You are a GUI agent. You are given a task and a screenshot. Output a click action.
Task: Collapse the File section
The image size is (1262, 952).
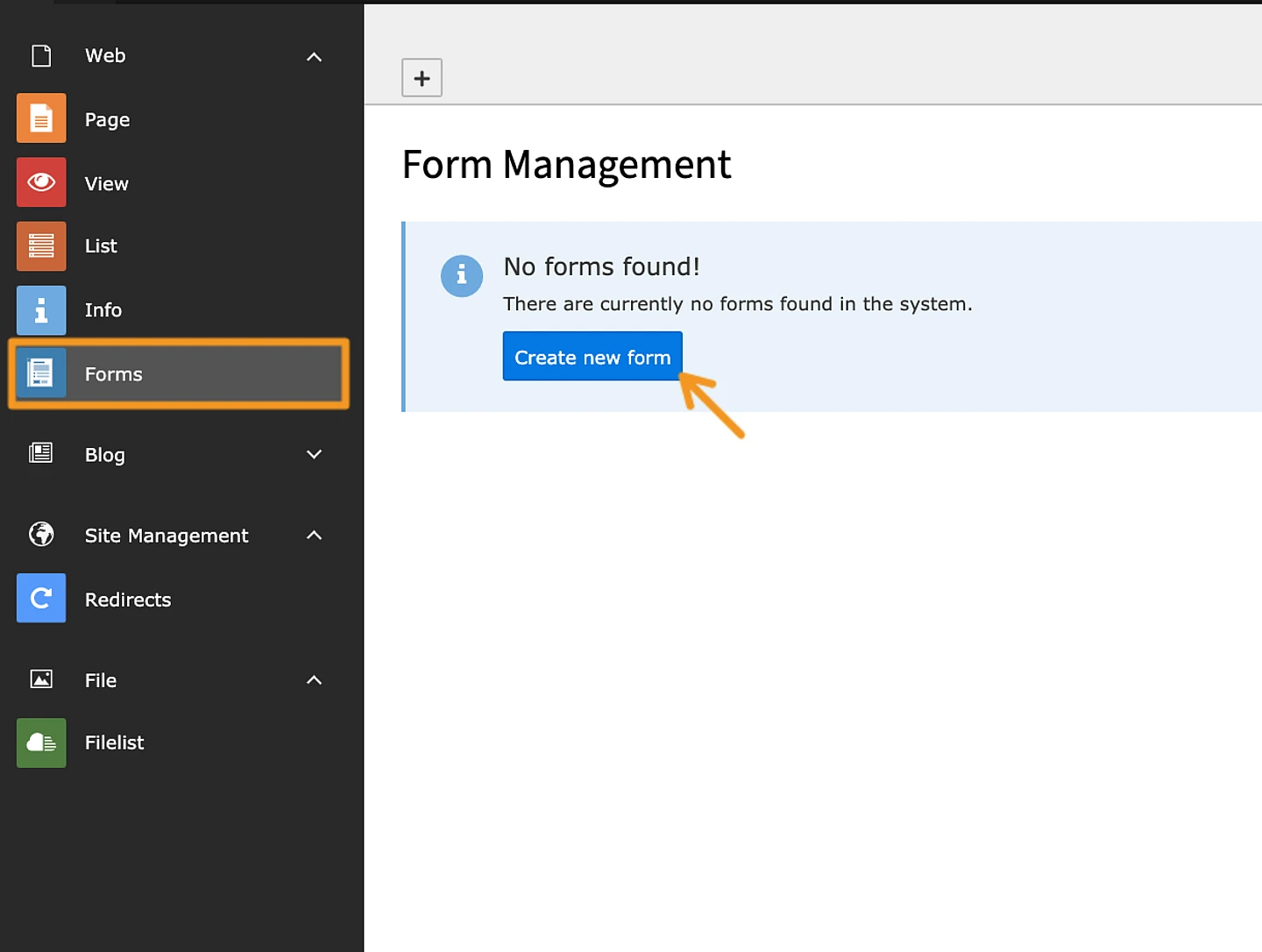click(x=314, y=679)
